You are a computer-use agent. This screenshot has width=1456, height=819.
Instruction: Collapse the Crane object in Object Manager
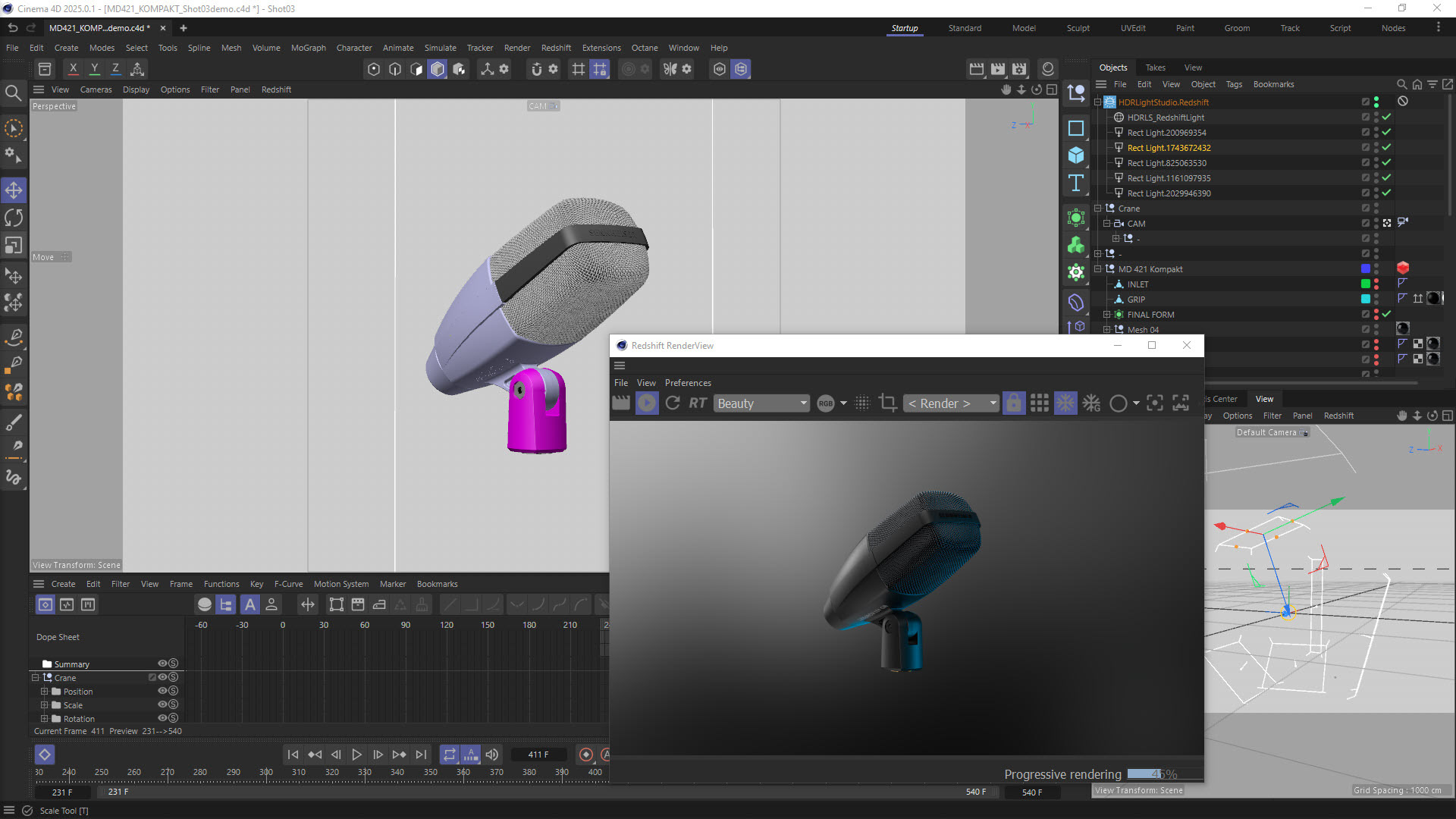1097,209
